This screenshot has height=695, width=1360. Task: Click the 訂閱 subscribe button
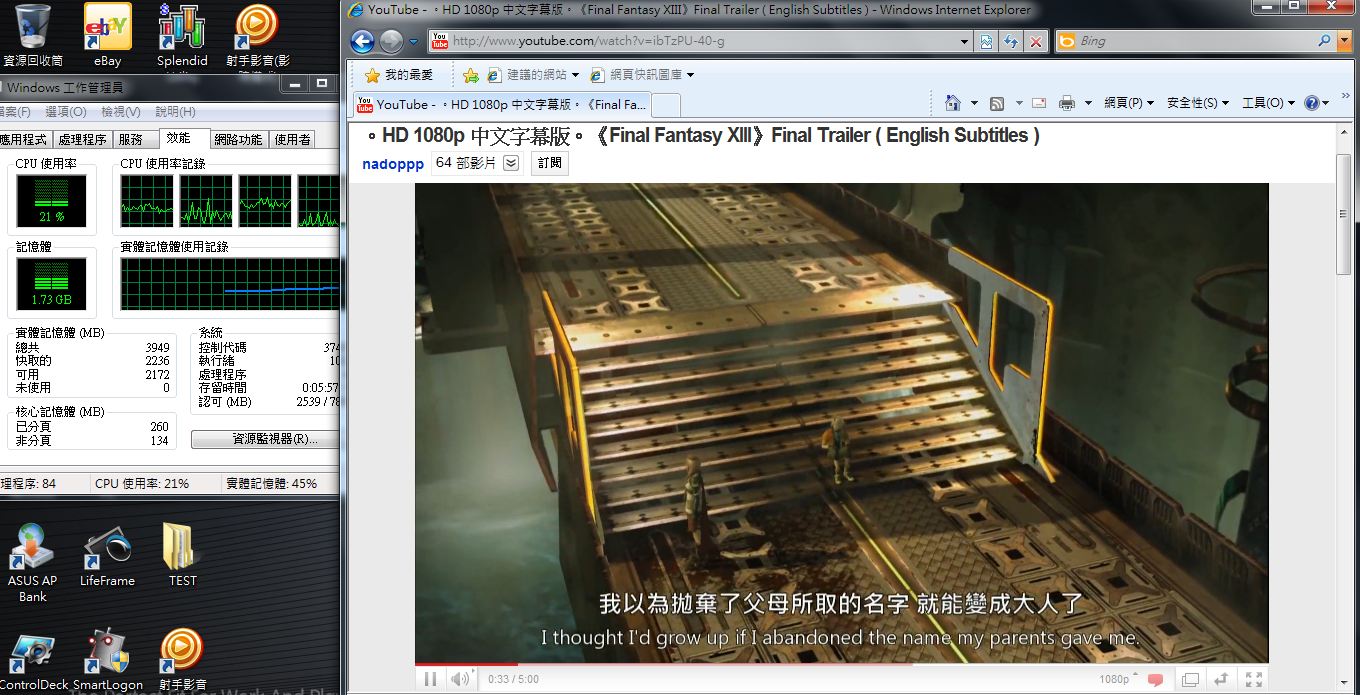[549, 163]
